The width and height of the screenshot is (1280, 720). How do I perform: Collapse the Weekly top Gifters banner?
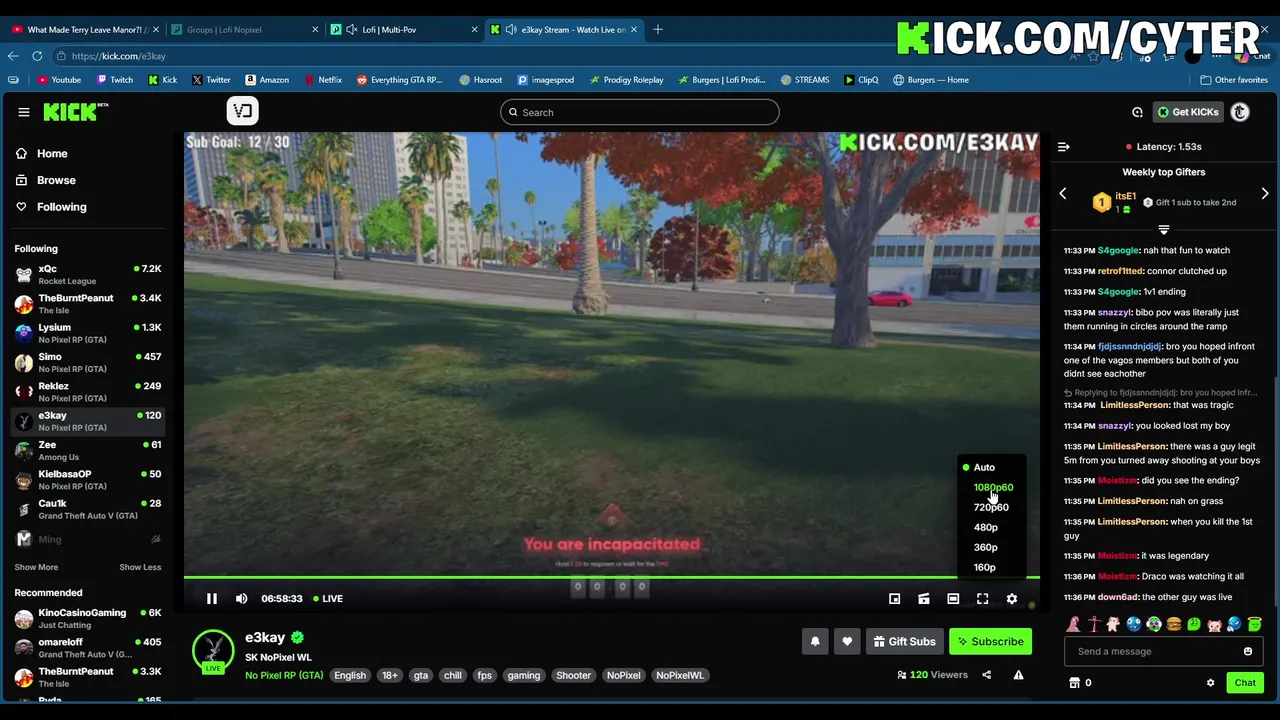(x=1163, y=229)
